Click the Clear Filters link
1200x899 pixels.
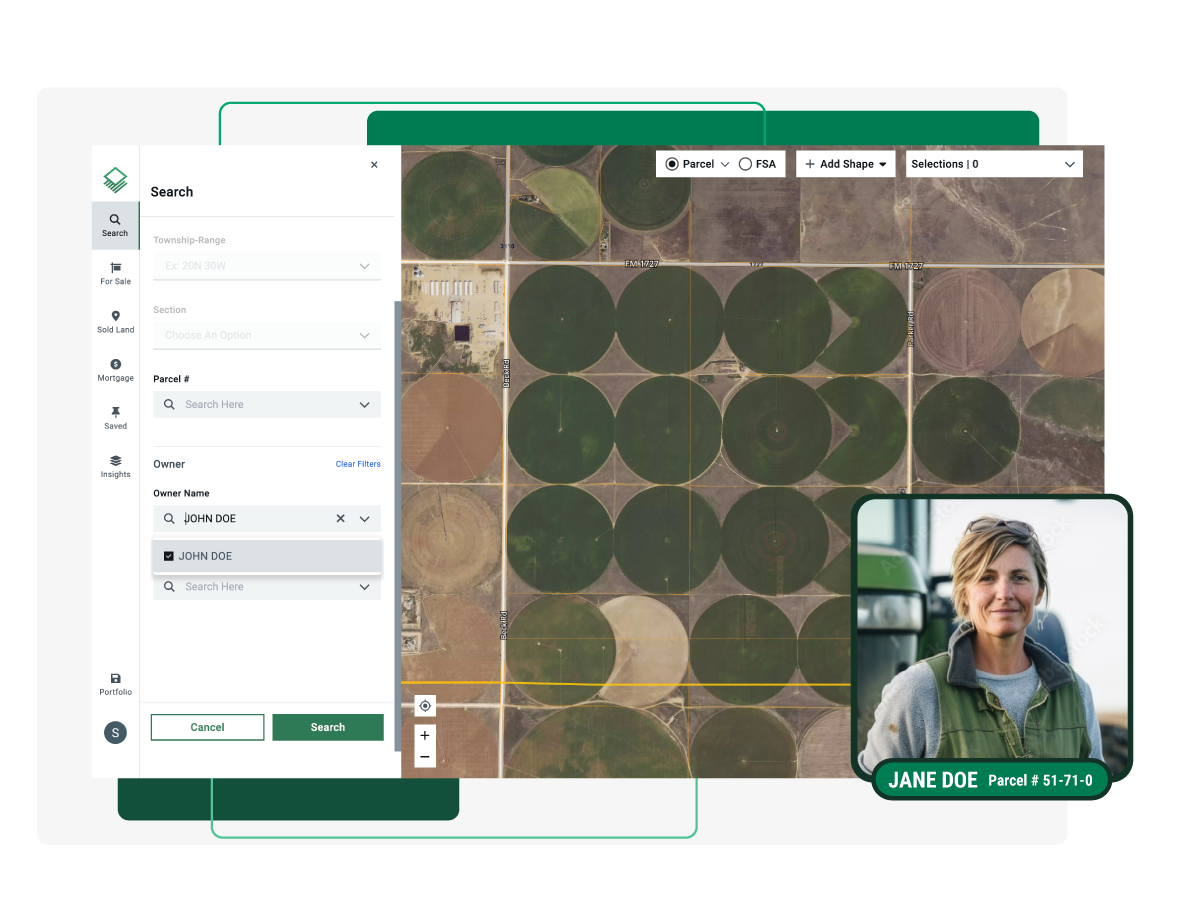click(x=358, y=464)
